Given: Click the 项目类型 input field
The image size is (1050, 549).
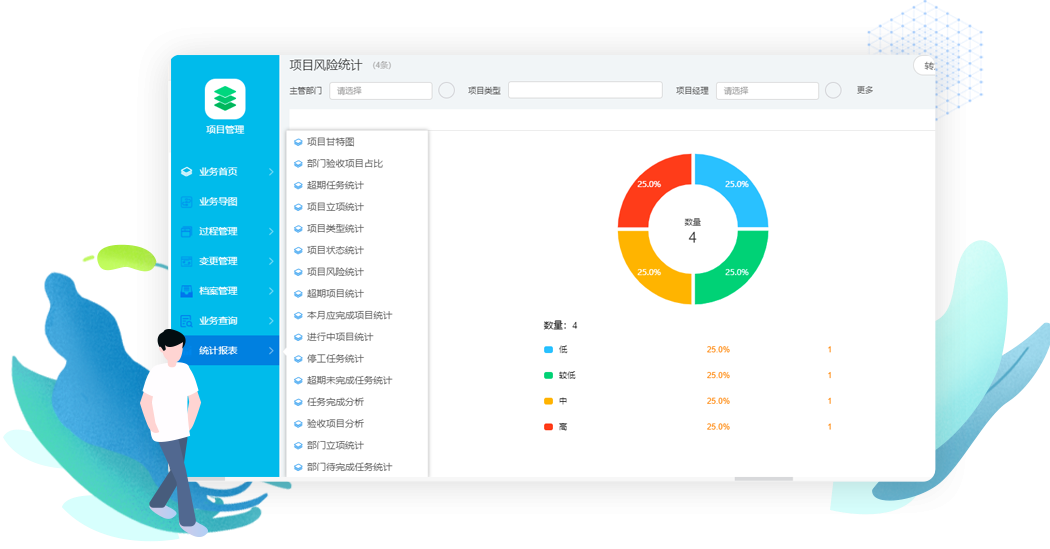Looking at the screenshot, I should (x=585, y=91).
